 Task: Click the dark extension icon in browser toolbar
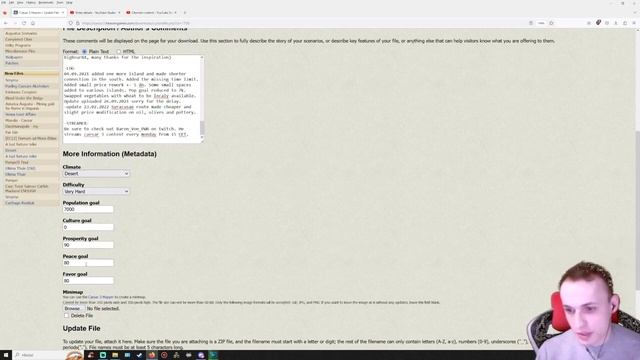598,23
